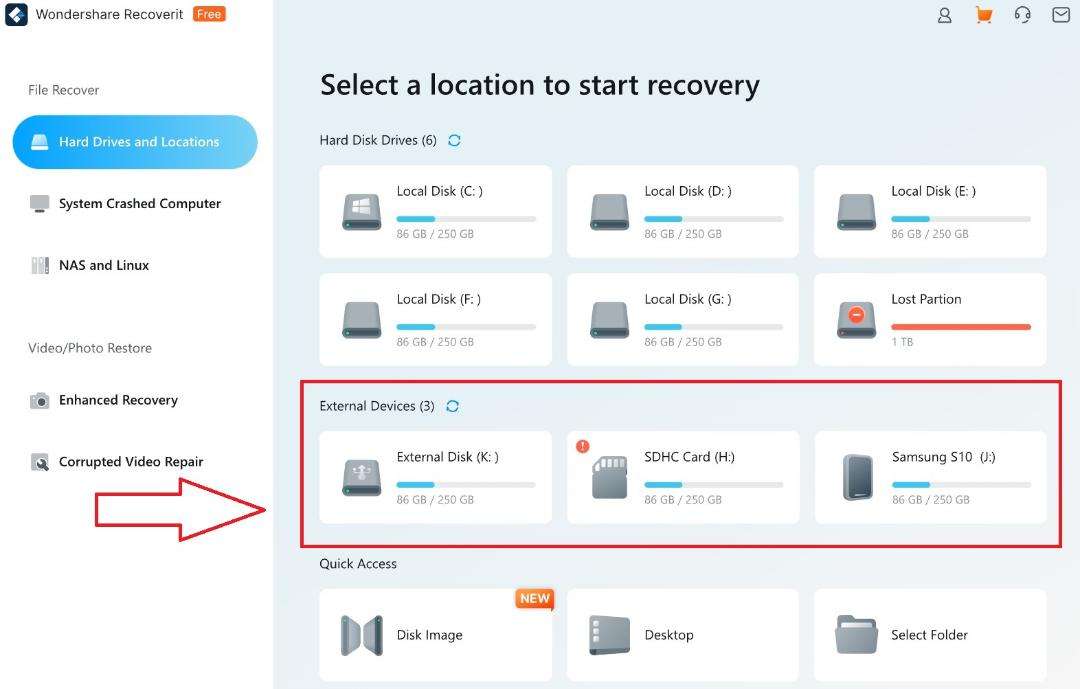
Task: Click the Quick Access heading
Action: [x=358, y=564]
